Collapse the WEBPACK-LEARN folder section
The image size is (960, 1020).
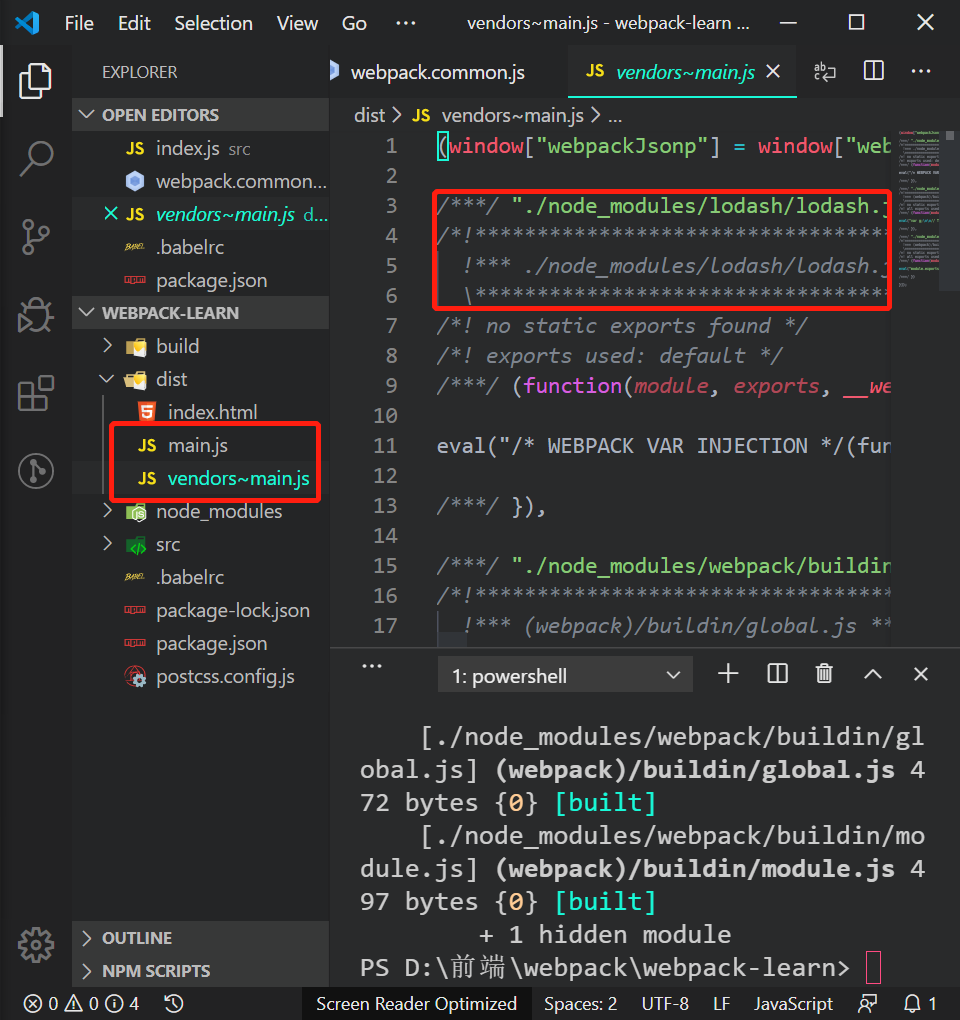click(x=200, y=313)
